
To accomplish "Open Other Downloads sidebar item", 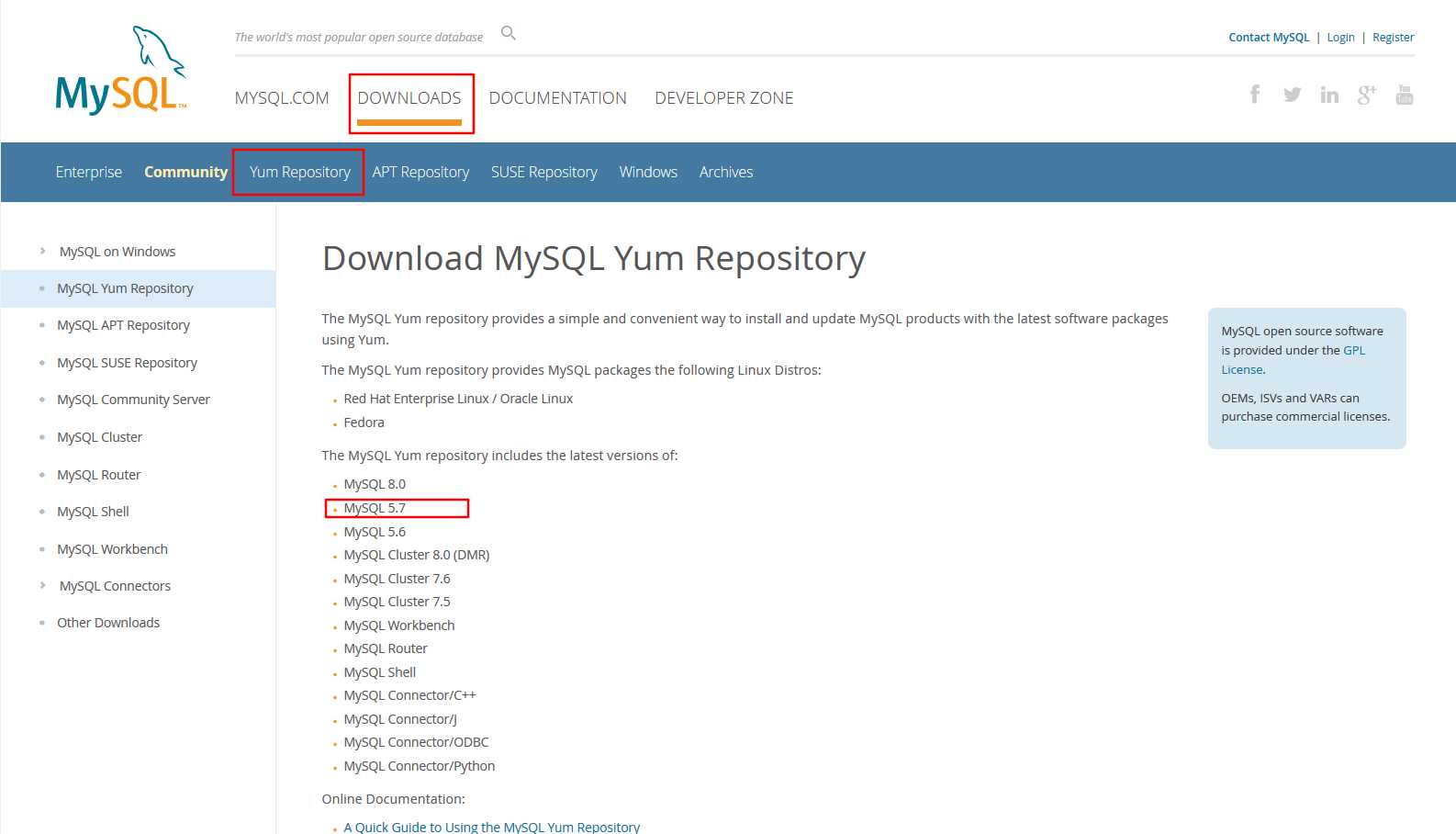I will [x=108, y=623].
